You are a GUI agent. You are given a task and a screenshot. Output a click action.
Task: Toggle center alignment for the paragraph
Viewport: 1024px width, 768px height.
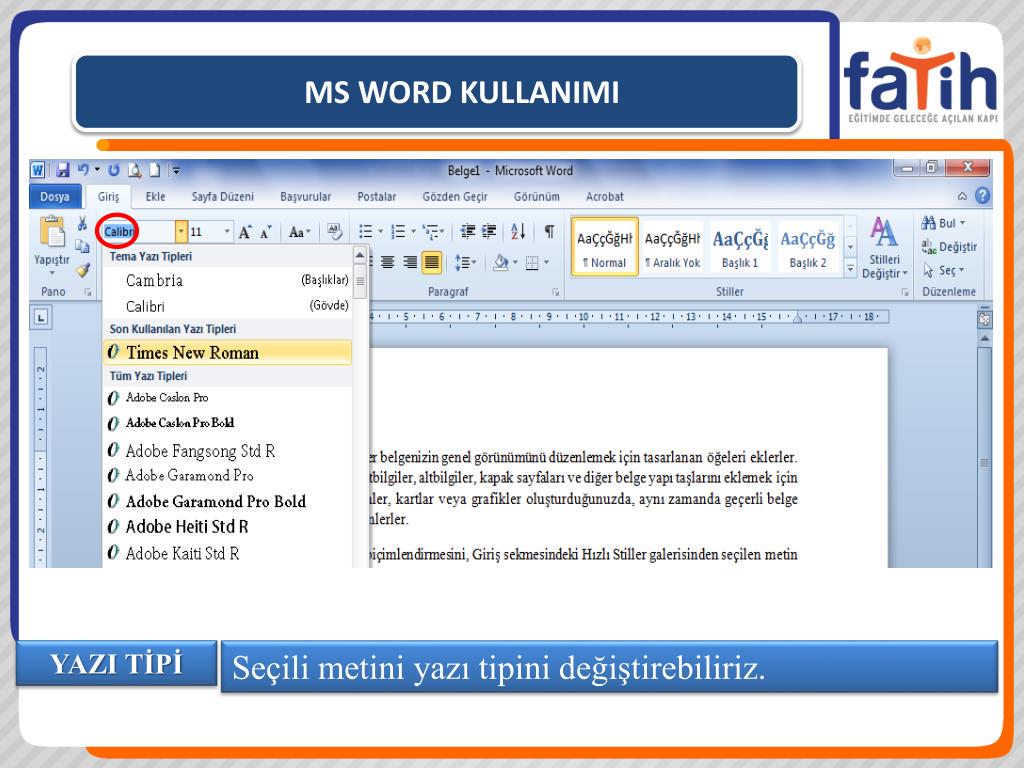[x=388, y=263]
